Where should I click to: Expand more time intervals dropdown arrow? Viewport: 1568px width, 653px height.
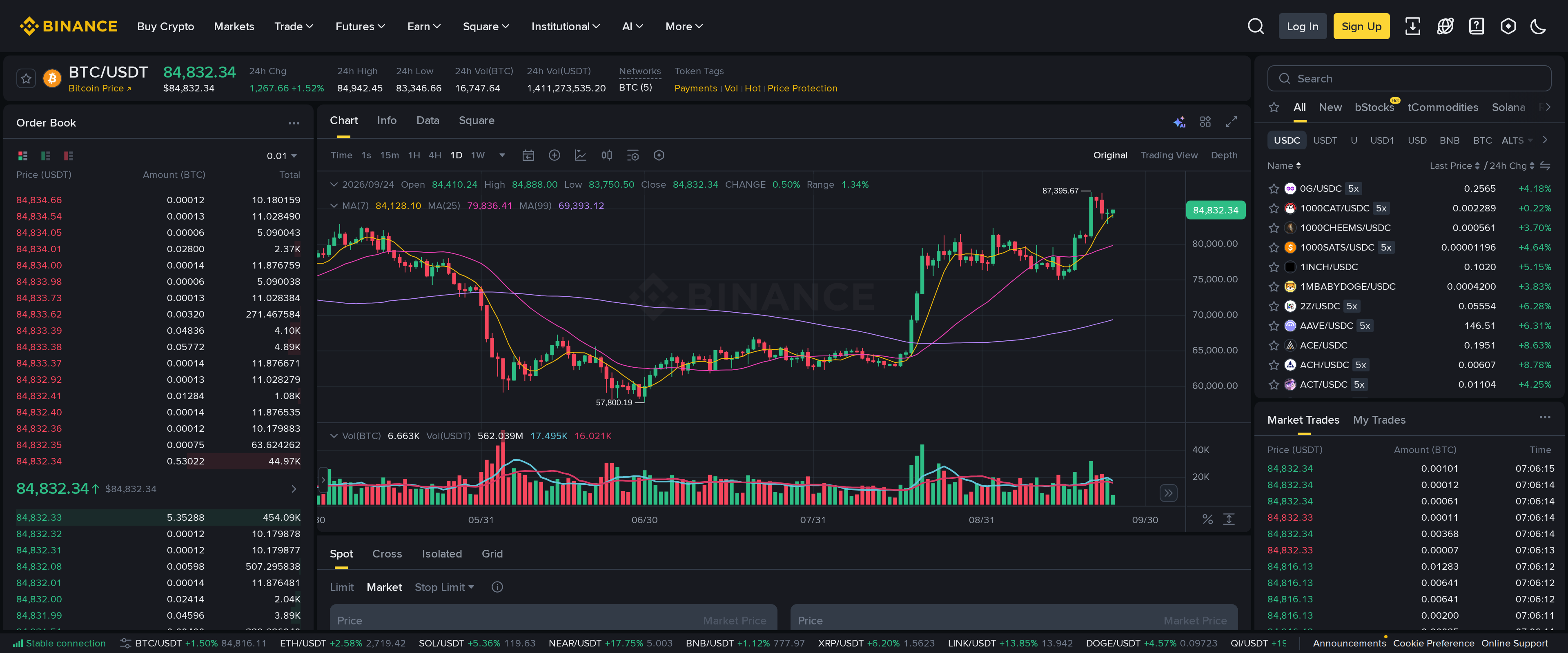[502, 155]
